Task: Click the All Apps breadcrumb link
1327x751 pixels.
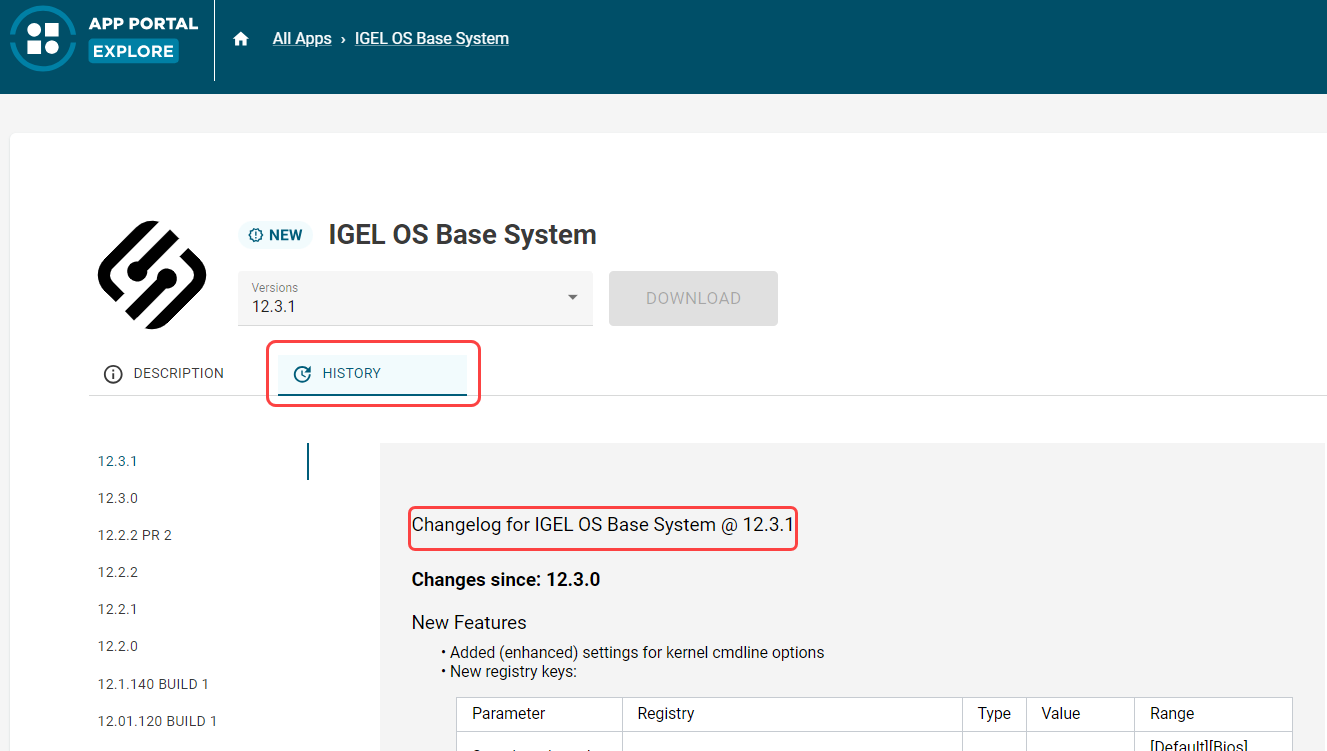Action: click(301, 37)
